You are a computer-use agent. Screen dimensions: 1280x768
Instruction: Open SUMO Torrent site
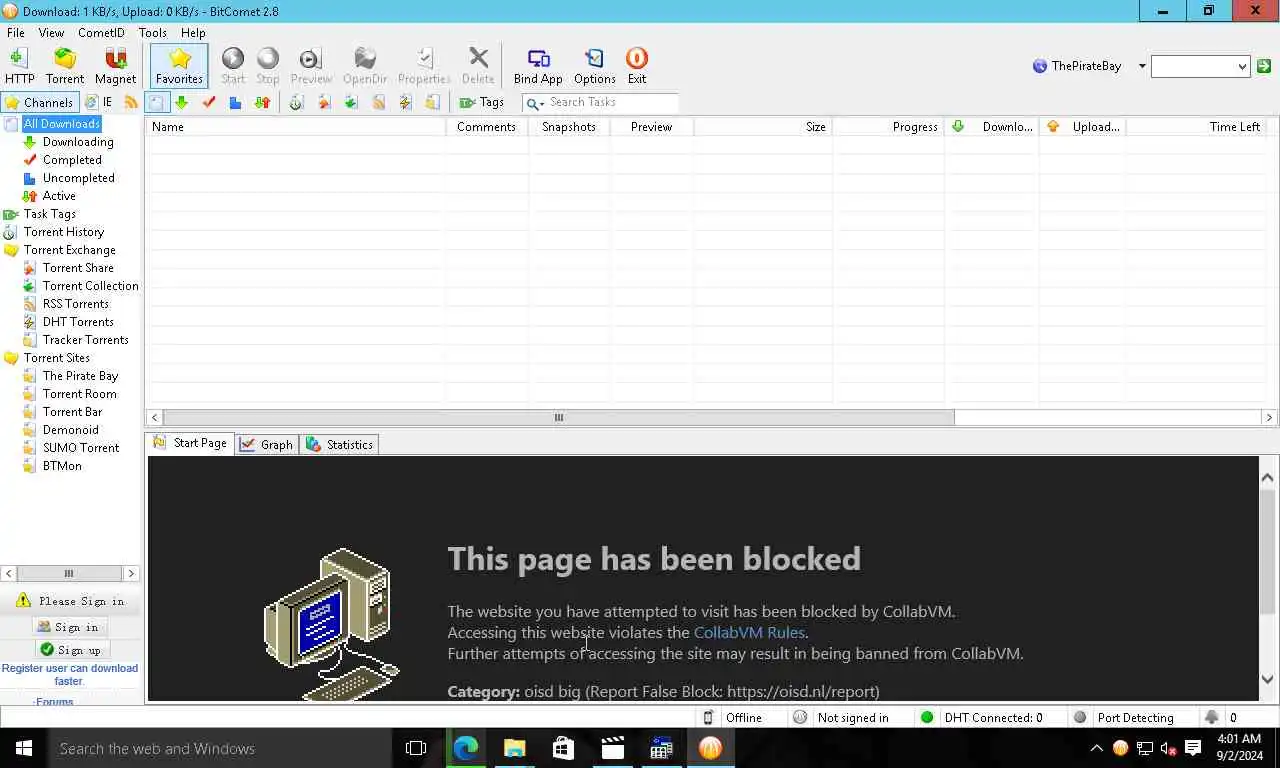click(81, 448)
